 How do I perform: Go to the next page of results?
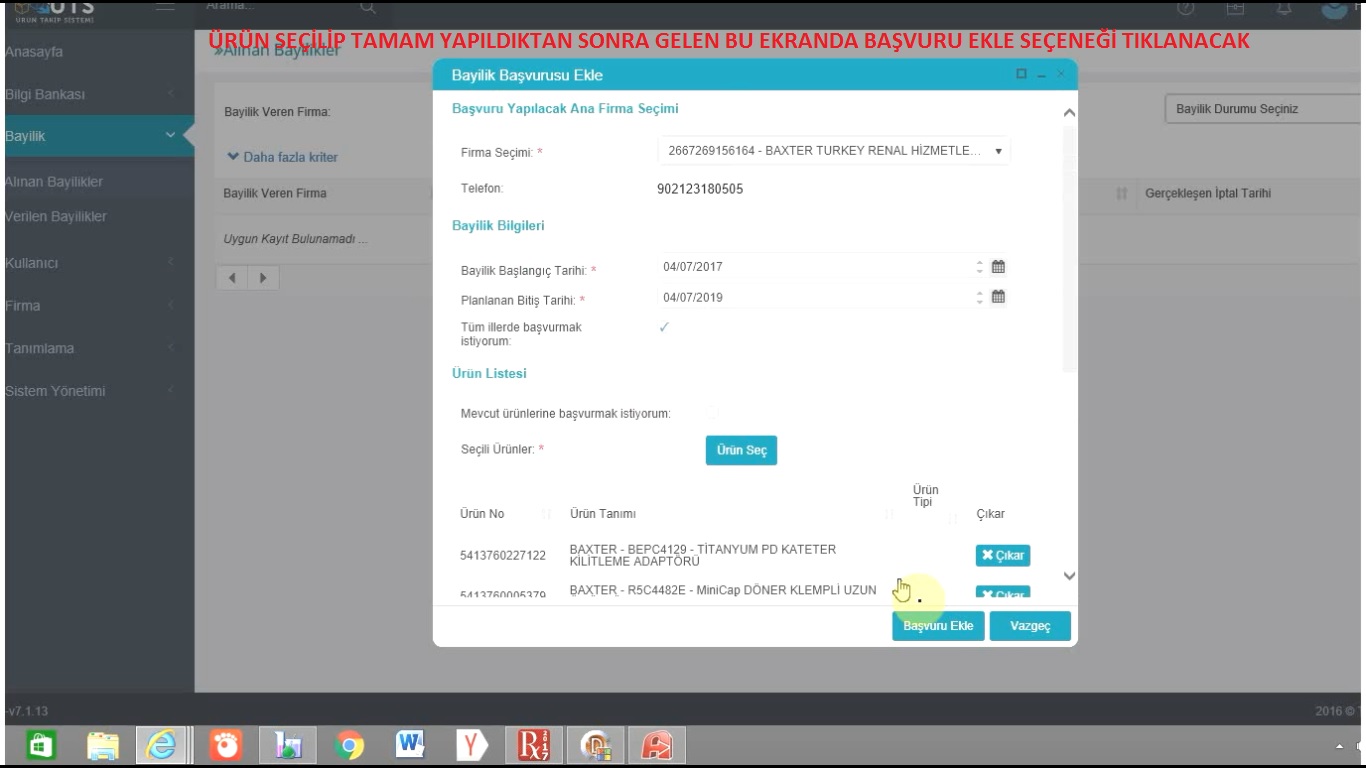[263, 278]
